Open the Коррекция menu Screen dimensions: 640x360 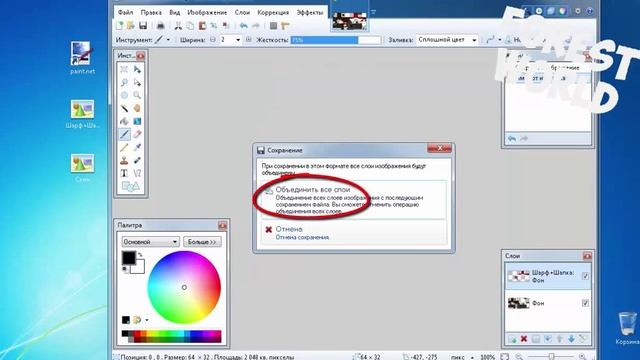[x=273, y=13]
